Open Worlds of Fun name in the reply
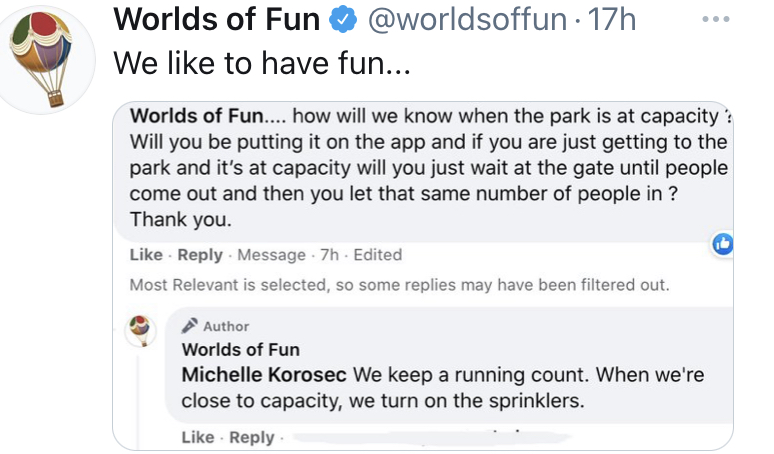This screenshot has width=774, height=454. tap(240, 349)
